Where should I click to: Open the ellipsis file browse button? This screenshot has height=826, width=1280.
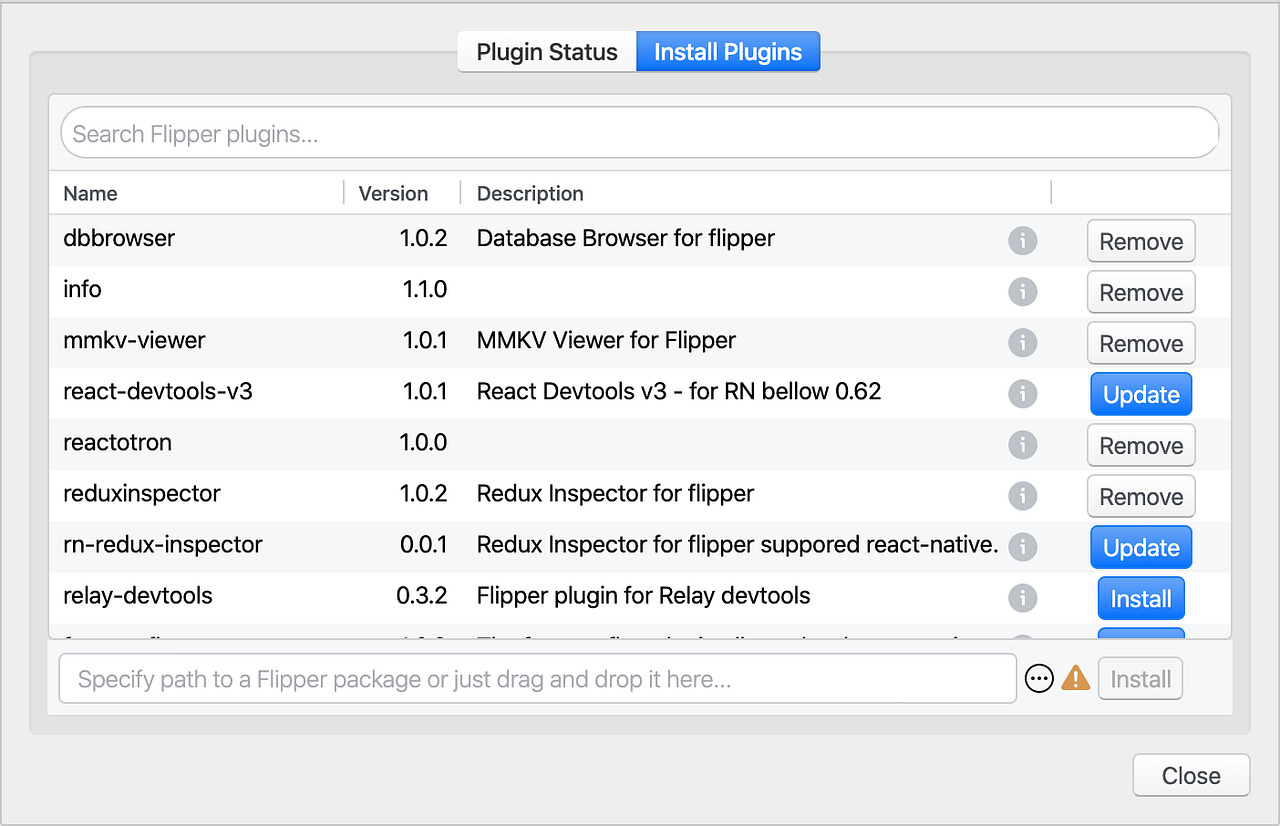[x=1040, y=679]
